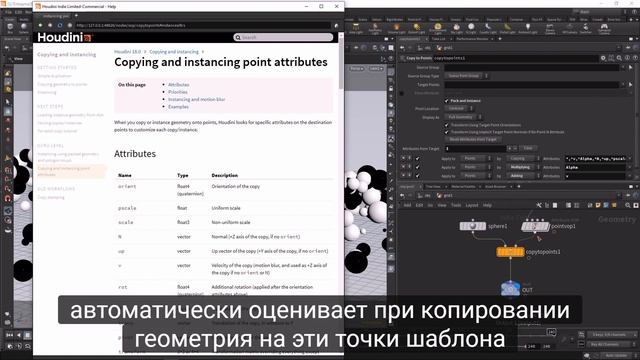640x360 pixels.
Task: Toggle Pack and Instance checkbox
Action: (447, 100)
